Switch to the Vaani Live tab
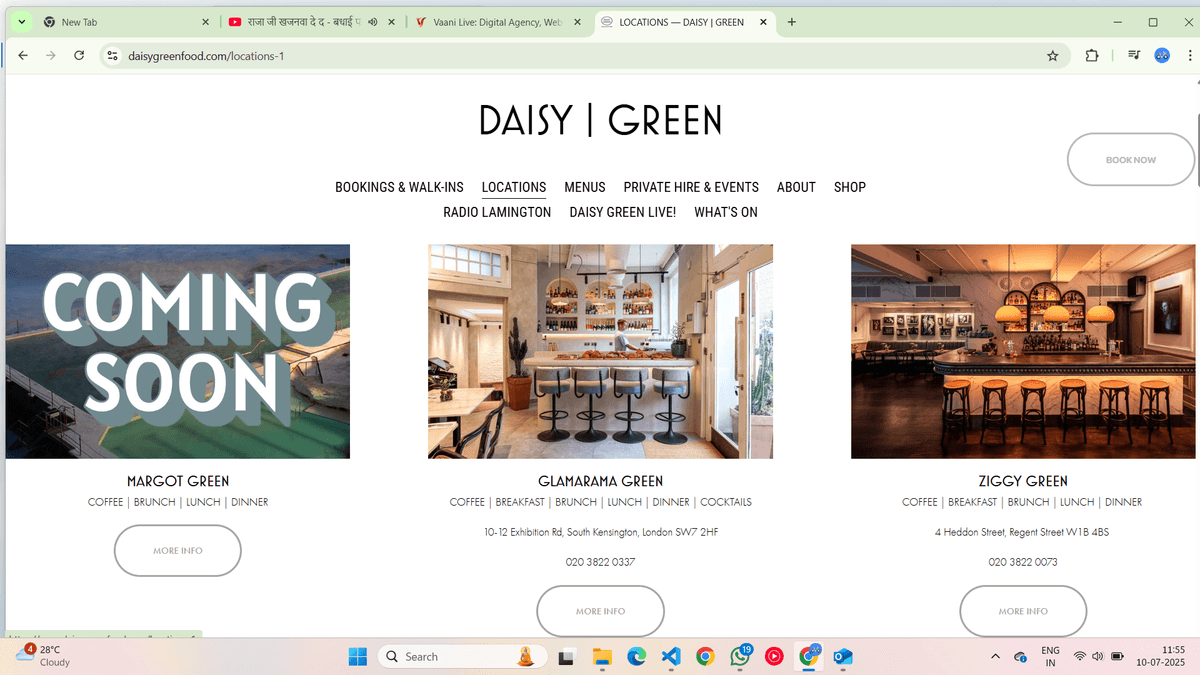Viewport: 1200px width, 675px height. [499, 22]
